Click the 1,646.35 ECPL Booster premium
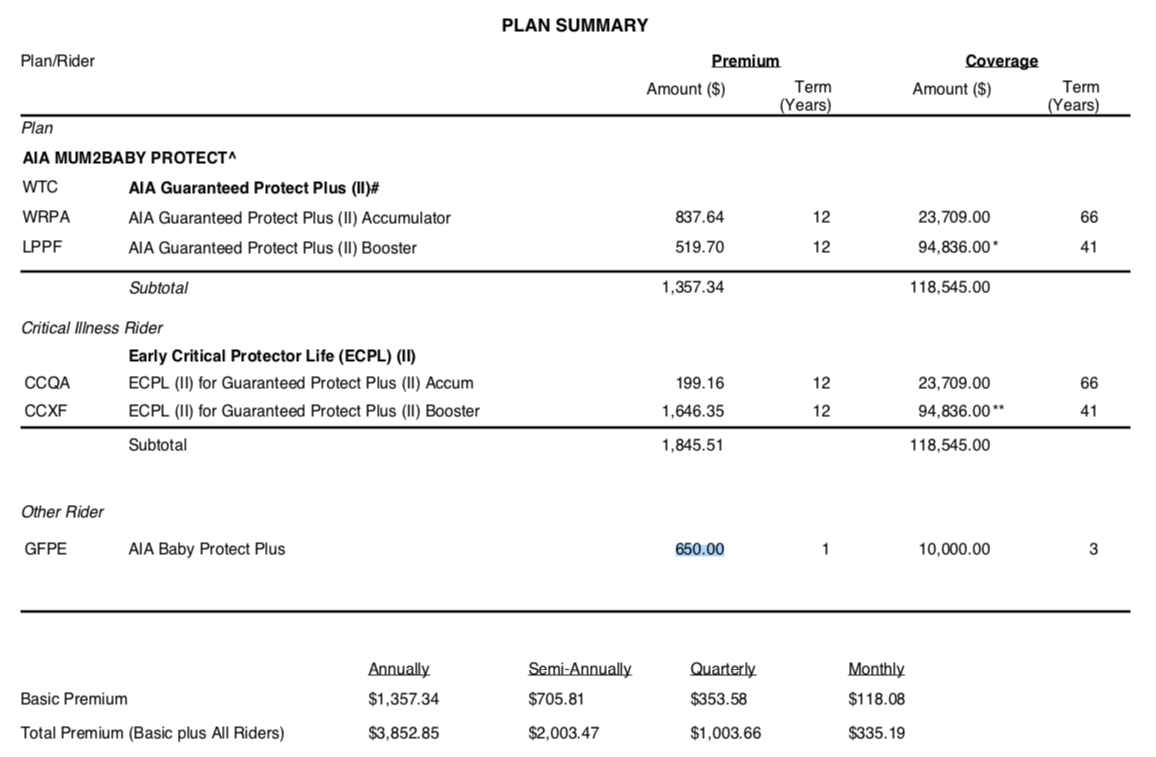Screen dimensions: 1156x757 [x=693, y=411]
